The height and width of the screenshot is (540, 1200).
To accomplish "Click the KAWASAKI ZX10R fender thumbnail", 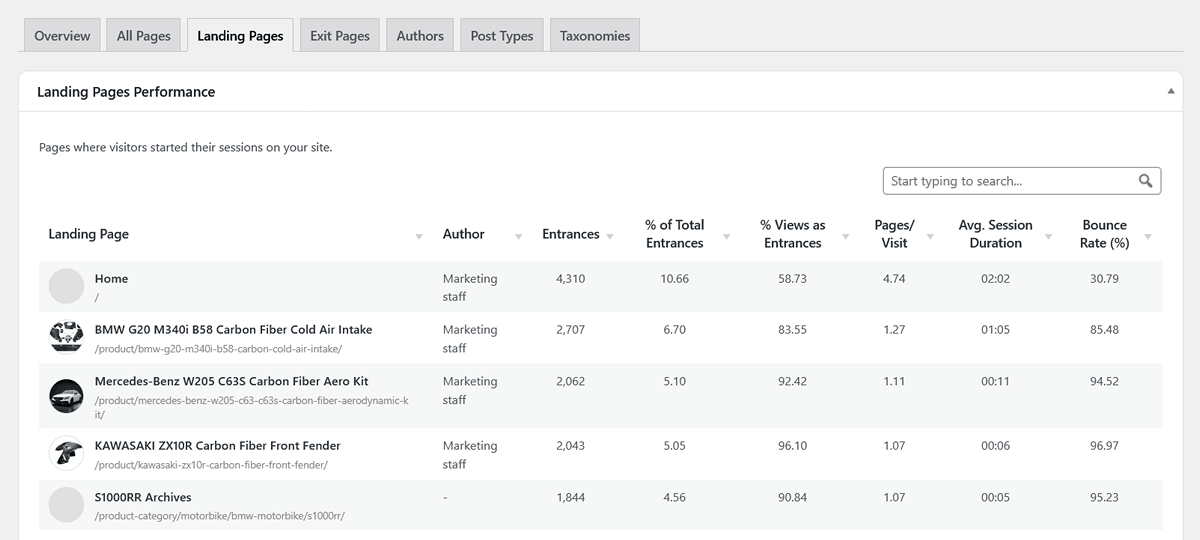I will 66,453.
